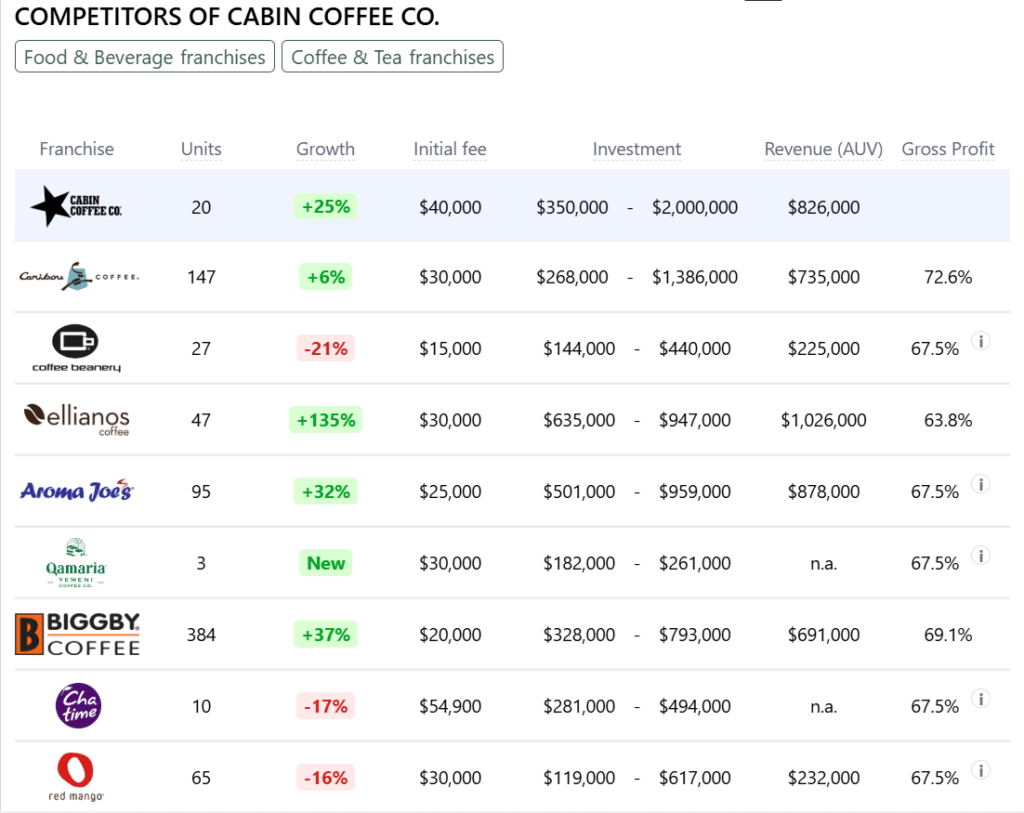This screenshot has height=813, width=1024.
Task: Click the +6% growth badge
Action: click(x=325, y=277)
